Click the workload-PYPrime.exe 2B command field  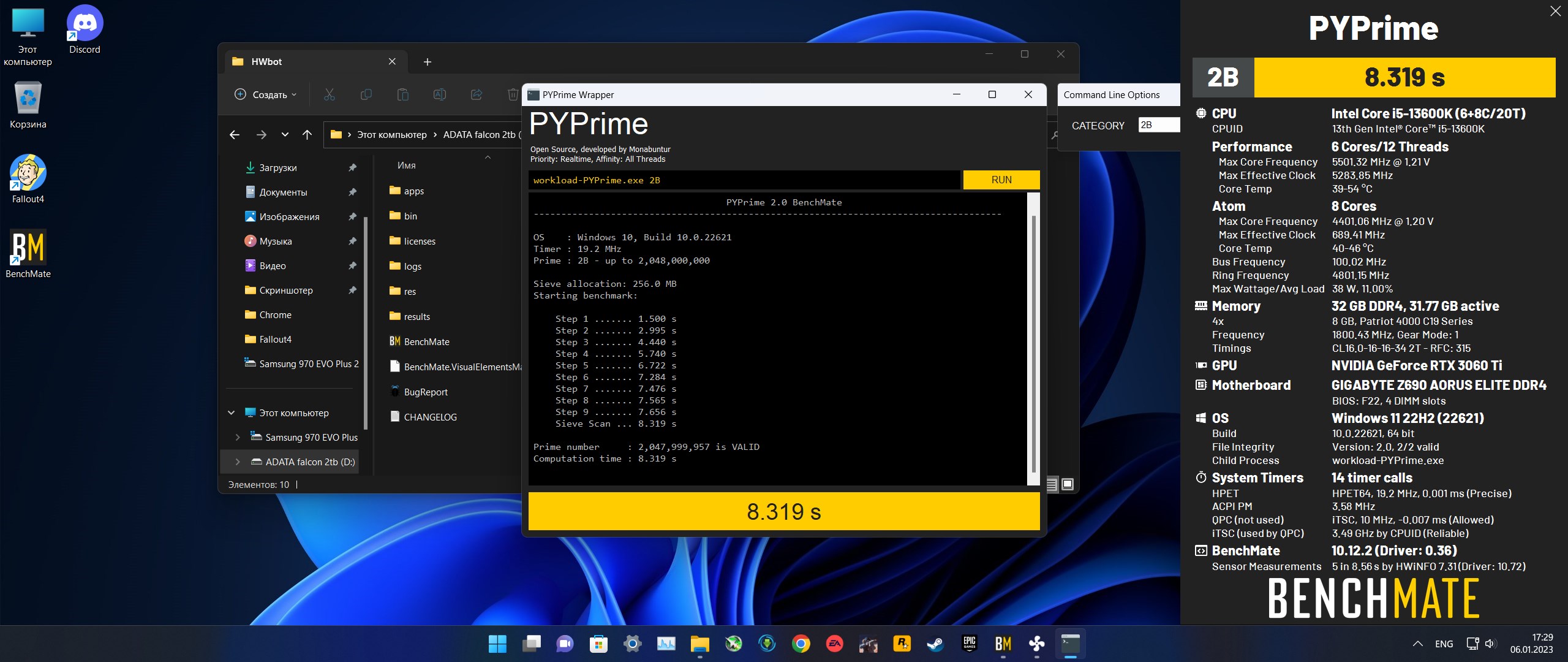click(x=744, y=180)
